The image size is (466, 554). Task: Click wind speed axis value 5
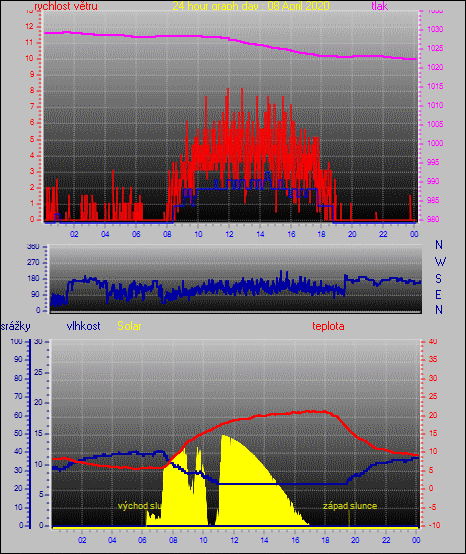32,139
